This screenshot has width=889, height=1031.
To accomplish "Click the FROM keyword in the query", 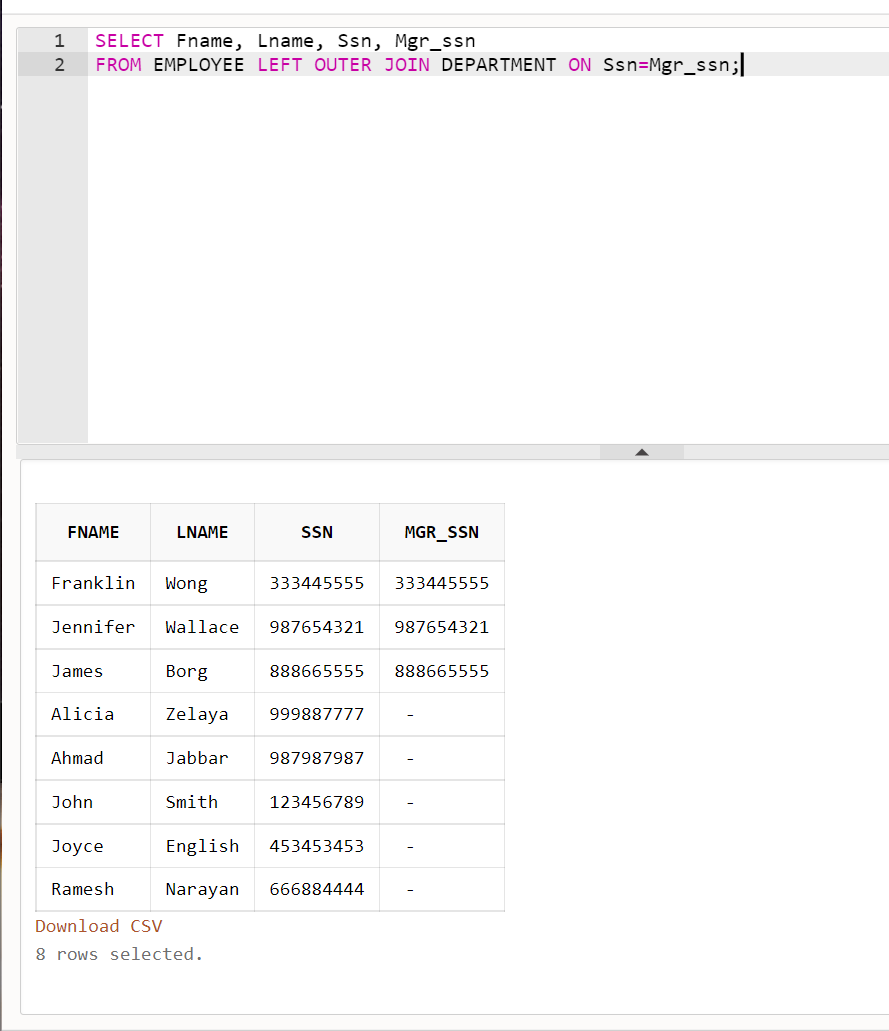I will pyautogui.click(x=118, y=65).
